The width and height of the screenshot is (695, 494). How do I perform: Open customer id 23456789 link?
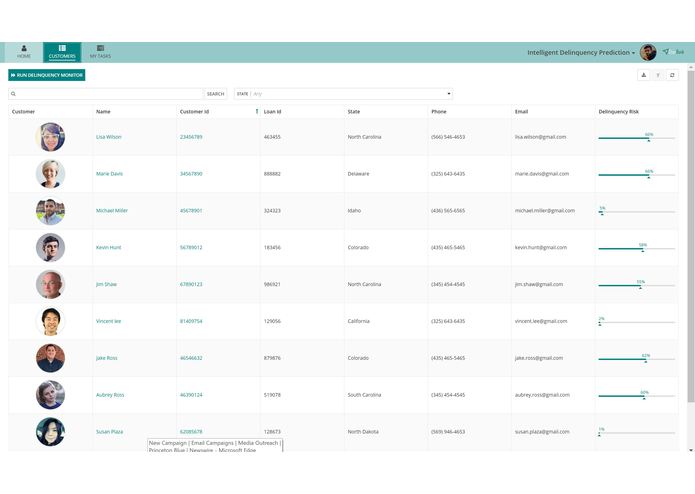191,137
